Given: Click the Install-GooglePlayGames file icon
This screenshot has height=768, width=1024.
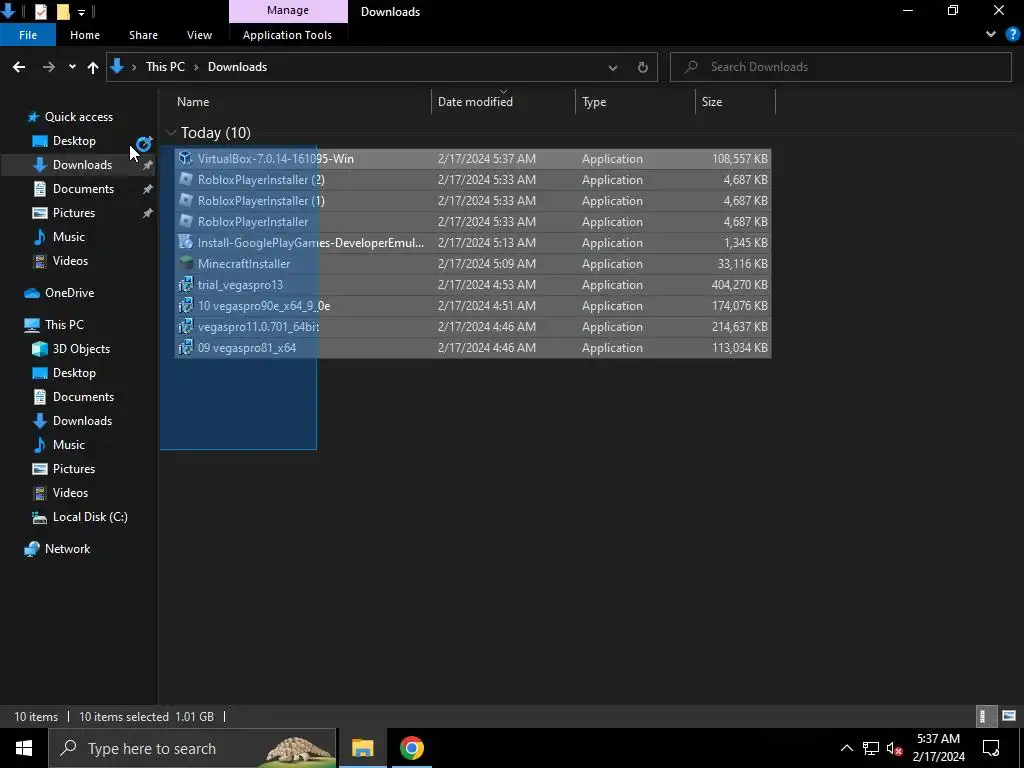Looking at the screenshot, I should (186, 242).
